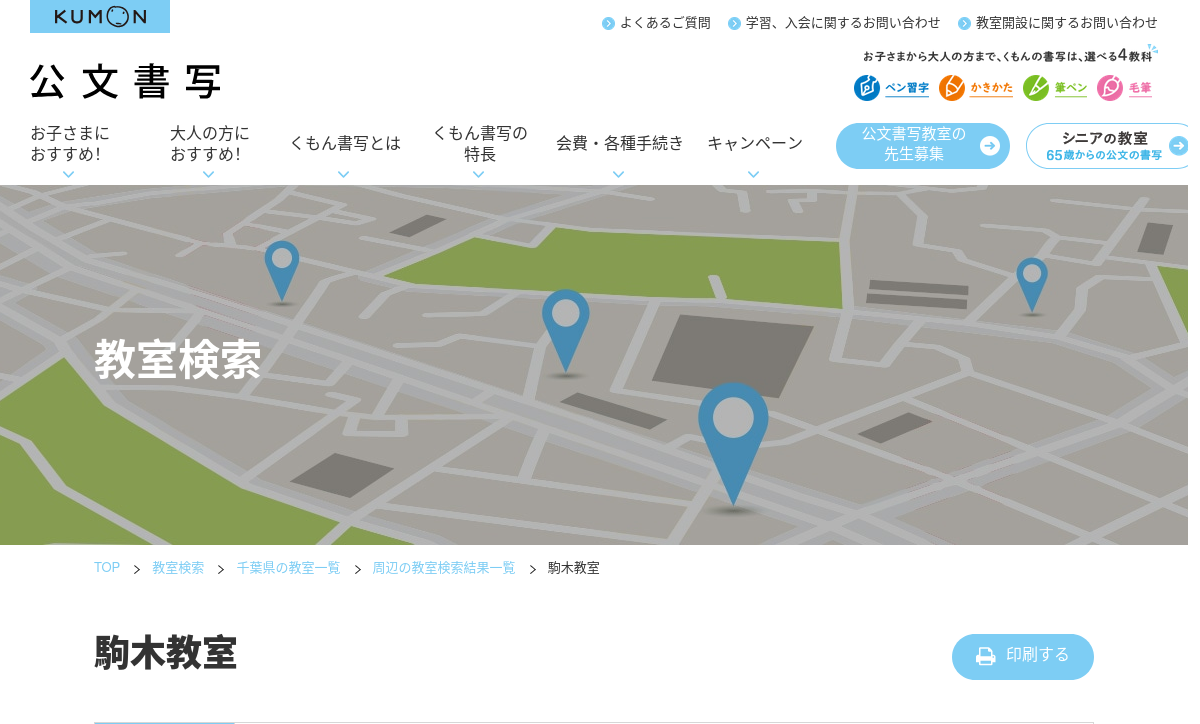This screenshot has width=1200, height=724.
Task: Expand chevron under お子さまにおすすめ!
Action: 68,175
